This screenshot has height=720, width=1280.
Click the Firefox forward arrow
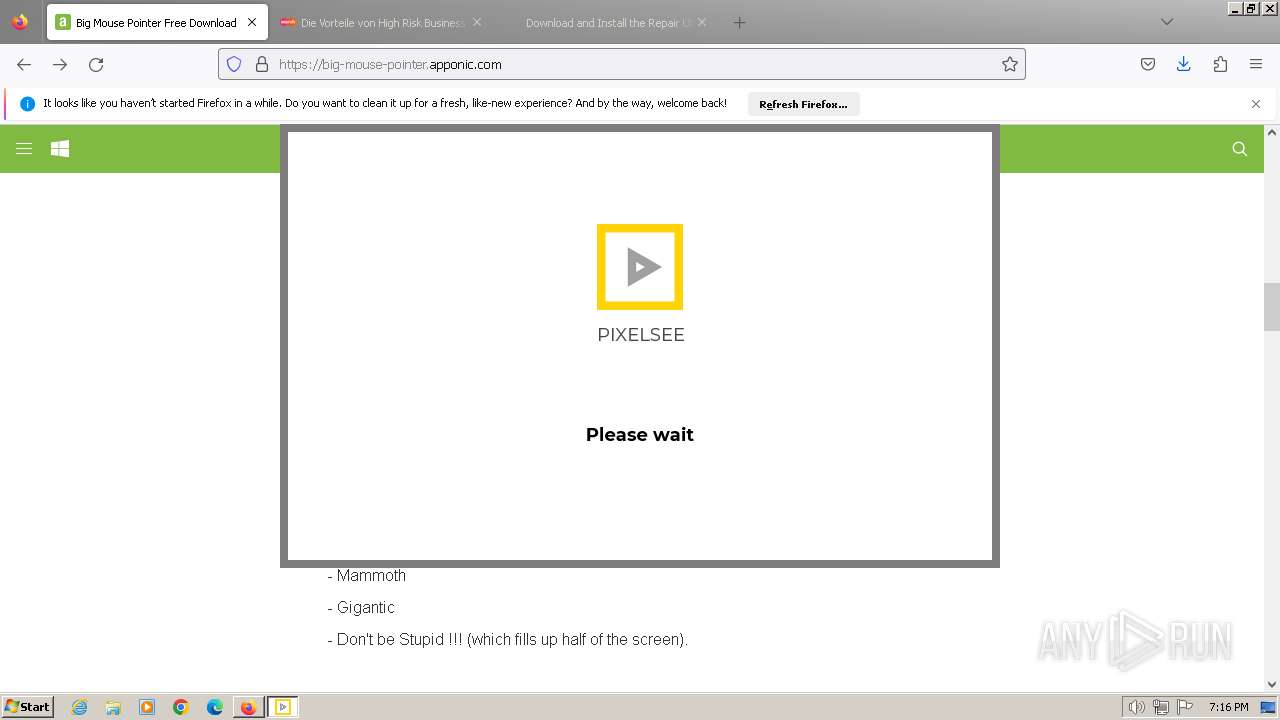coord(60,64)
